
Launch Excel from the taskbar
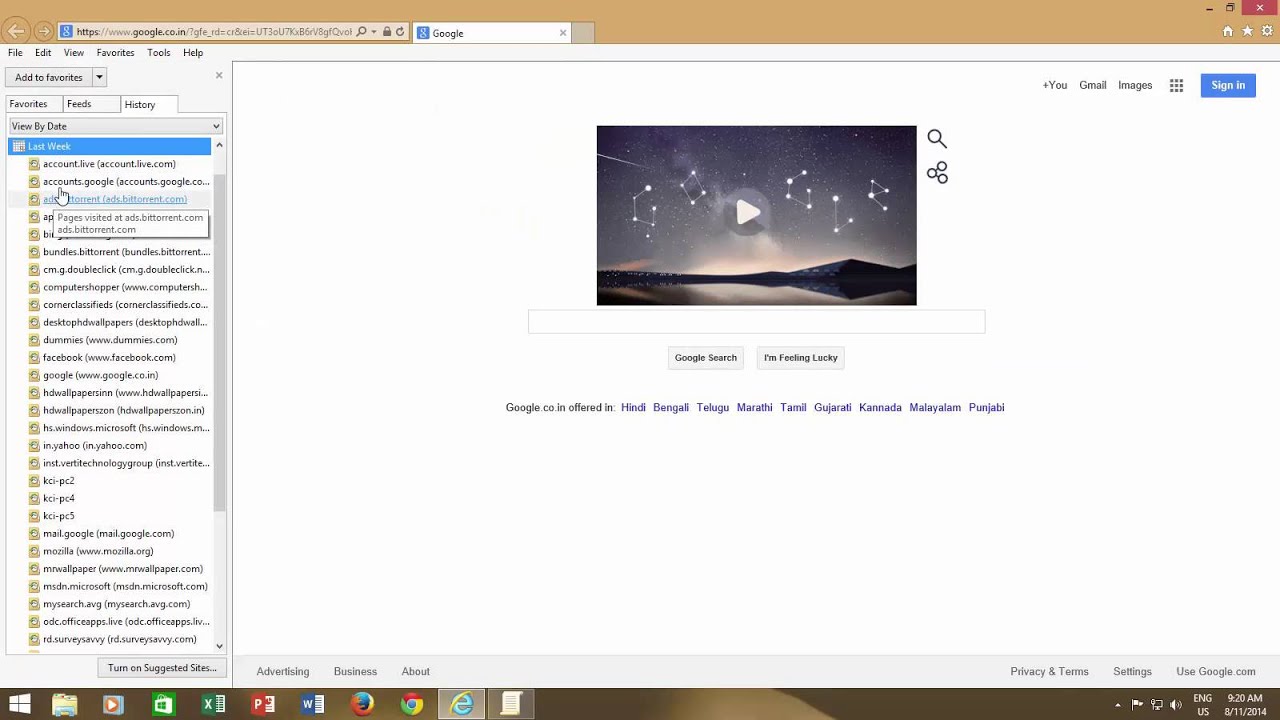click(213, 704)
